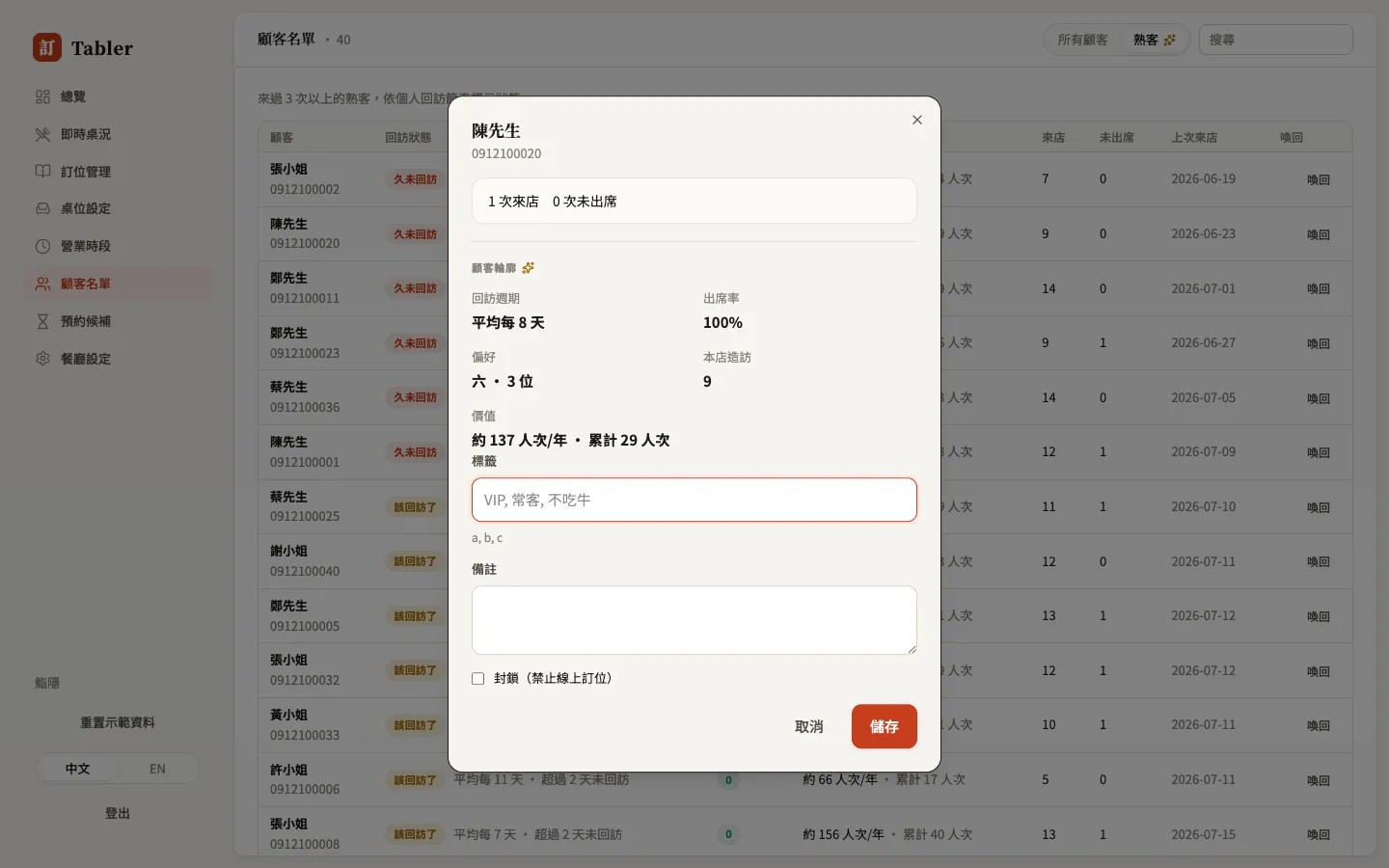Click the 總覽 grid icon
The height and width of the screenshot is (868, 1389).
click(x=42, y=96)
